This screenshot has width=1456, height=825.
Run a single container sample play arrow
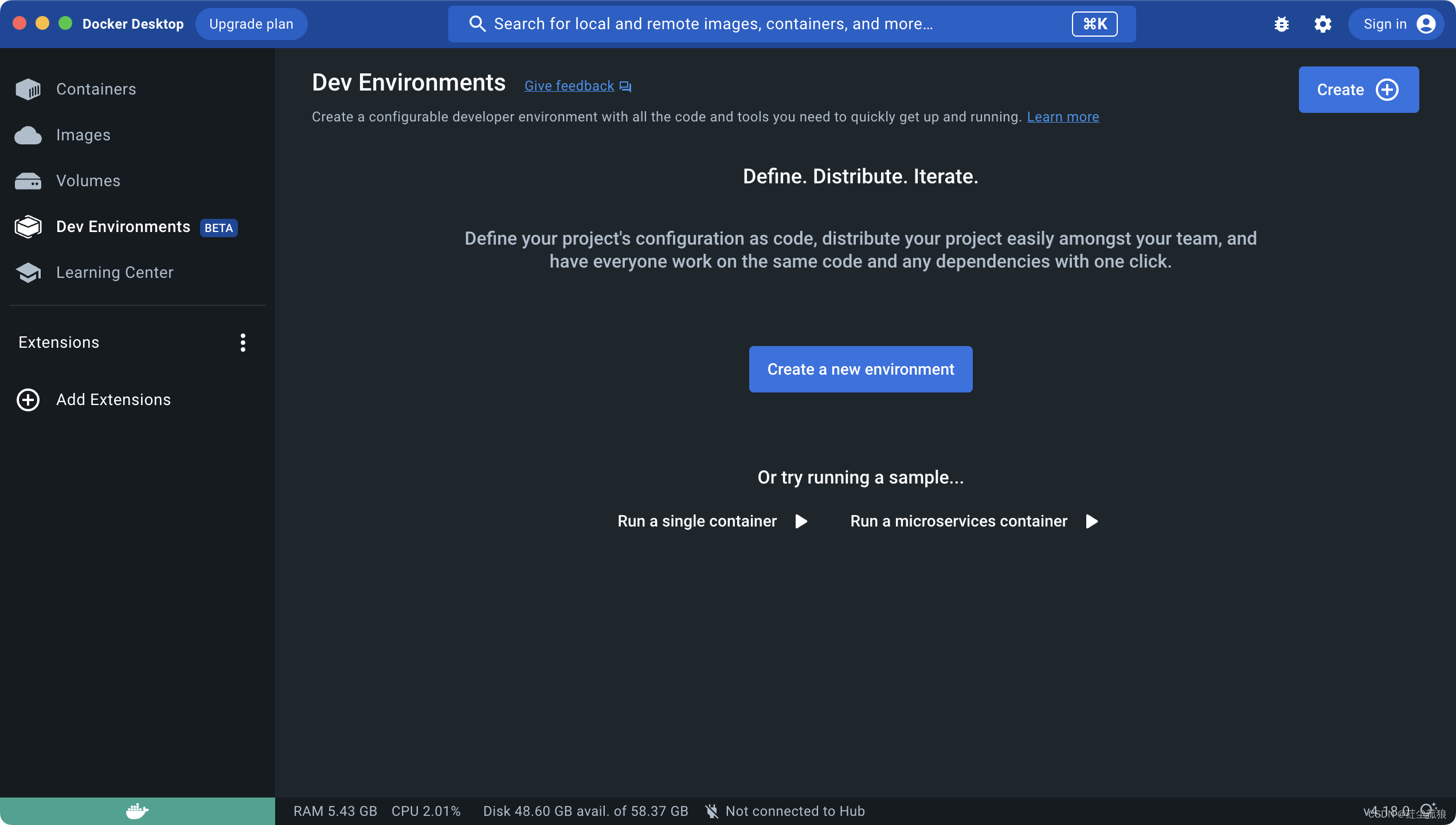801,521
